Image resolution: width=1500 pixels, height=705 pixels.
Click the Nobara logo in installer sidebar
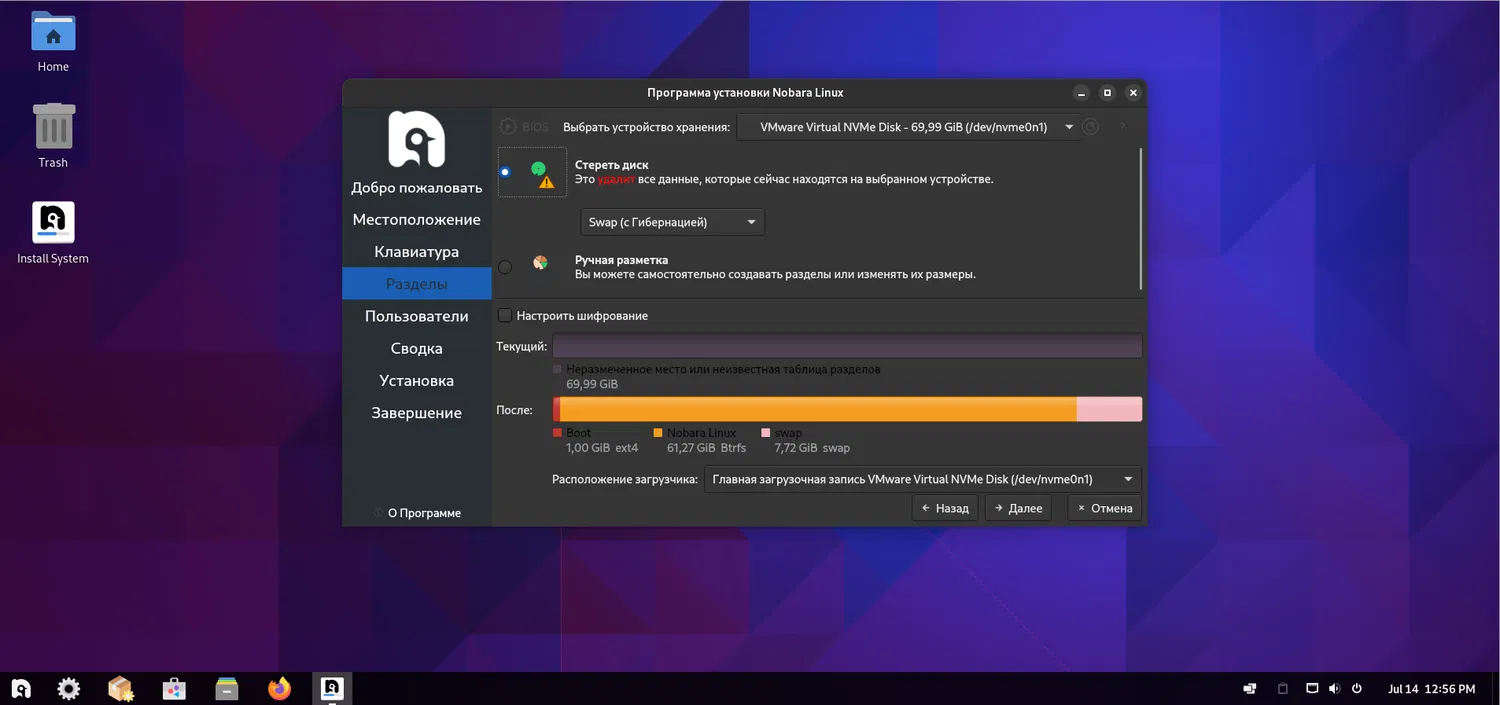tap(416, 139)
